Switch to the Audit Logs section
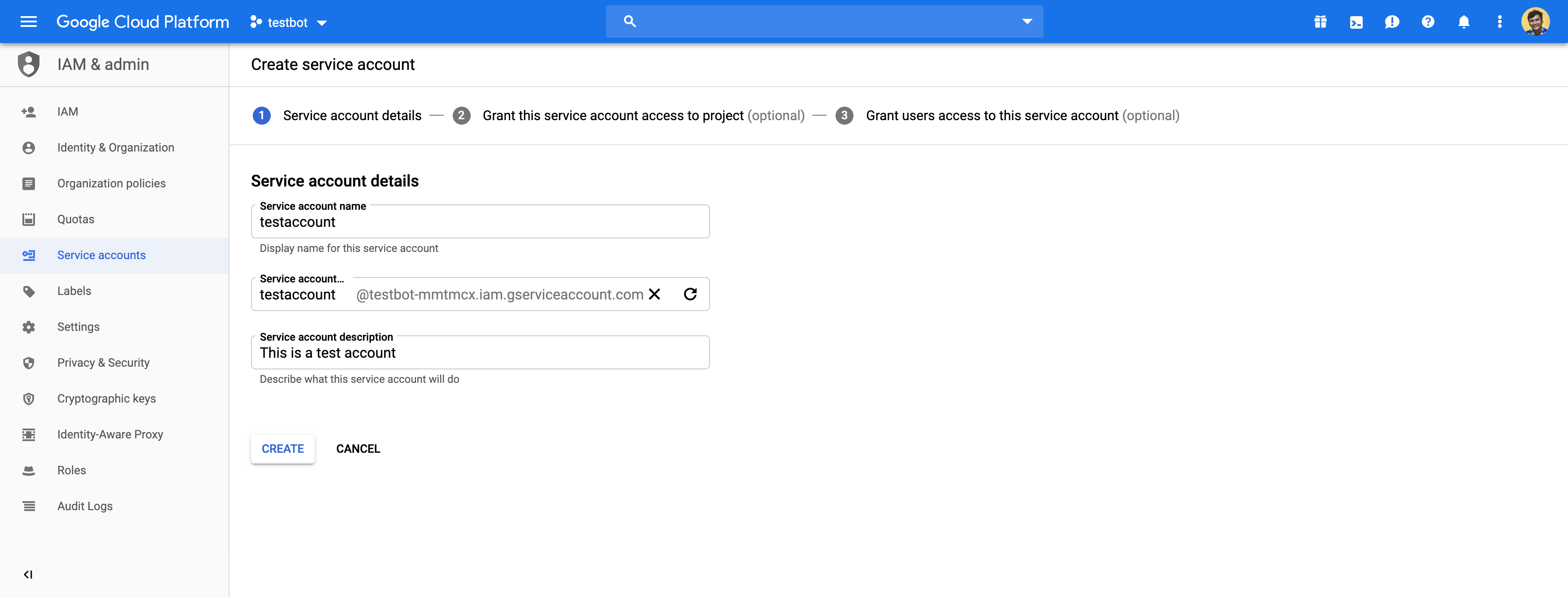Screen dimensions: 1568x598 tap(85, 506)
